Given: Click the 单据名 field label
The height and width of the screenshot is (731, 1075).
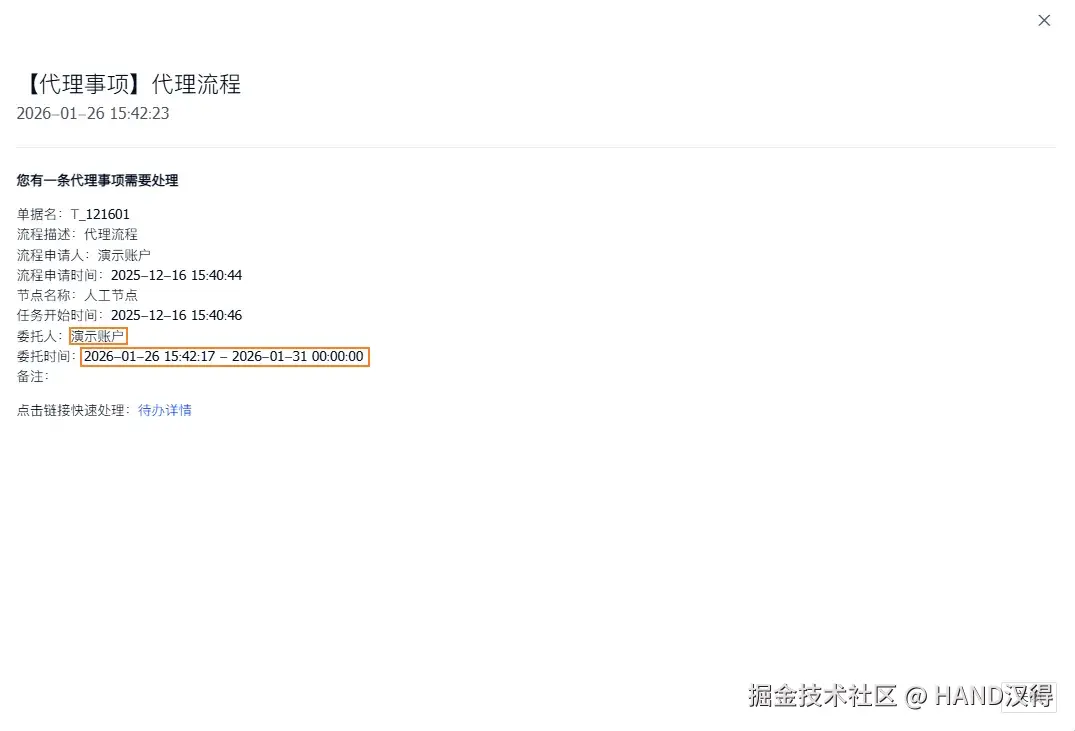Looking at the screenshot, I should (x=38, y=214).
